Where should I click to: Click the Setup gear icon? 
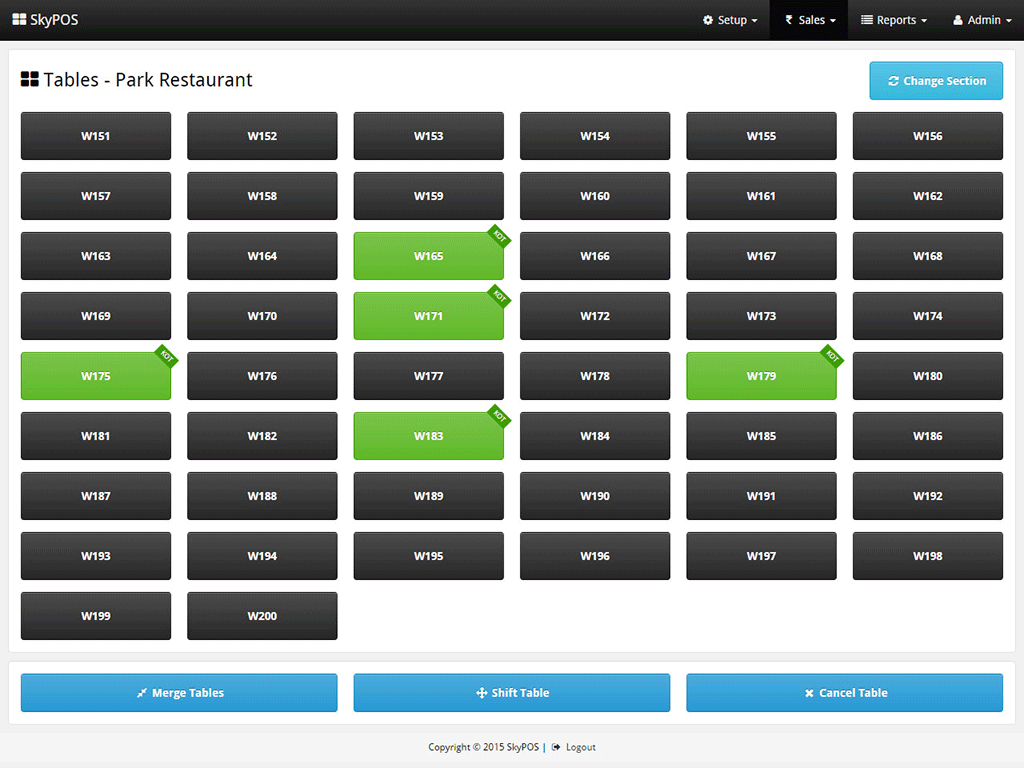[708, 20]
